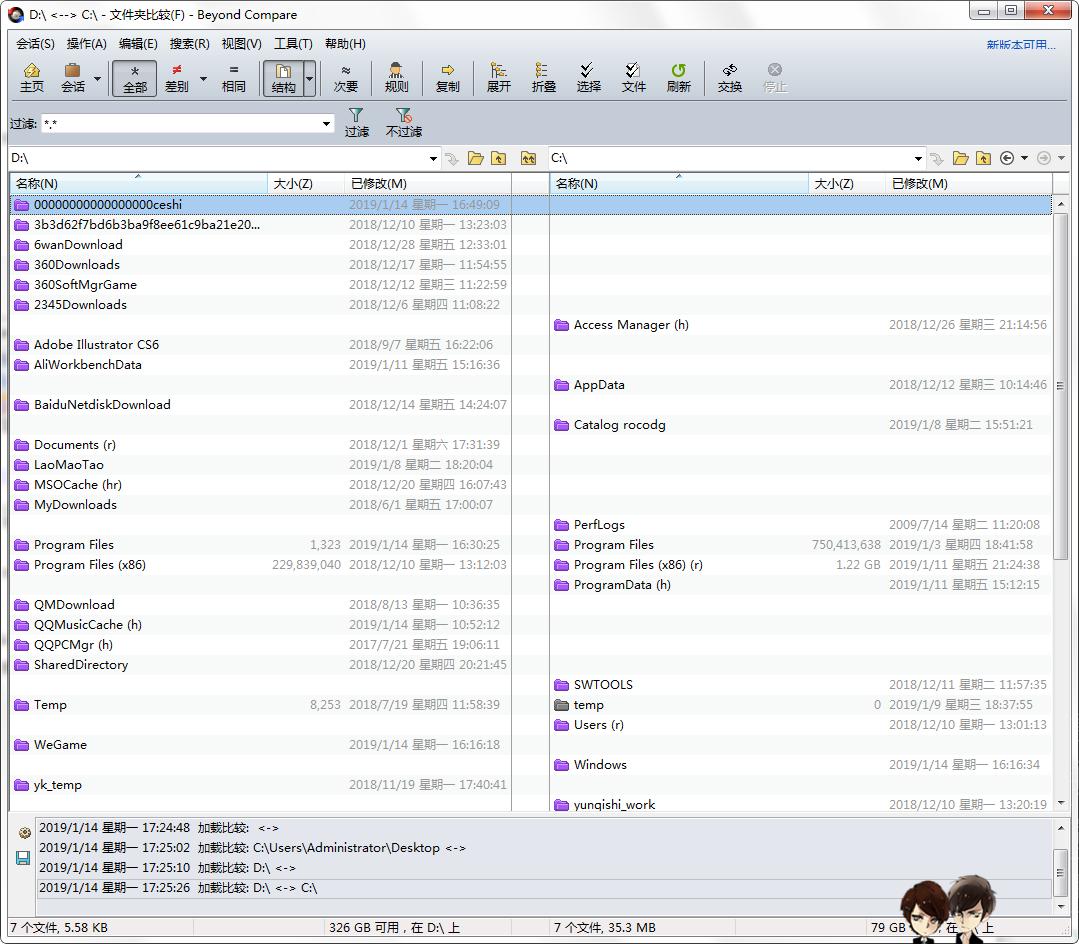Open the 会话(S) menu

[x=35, y=44]
